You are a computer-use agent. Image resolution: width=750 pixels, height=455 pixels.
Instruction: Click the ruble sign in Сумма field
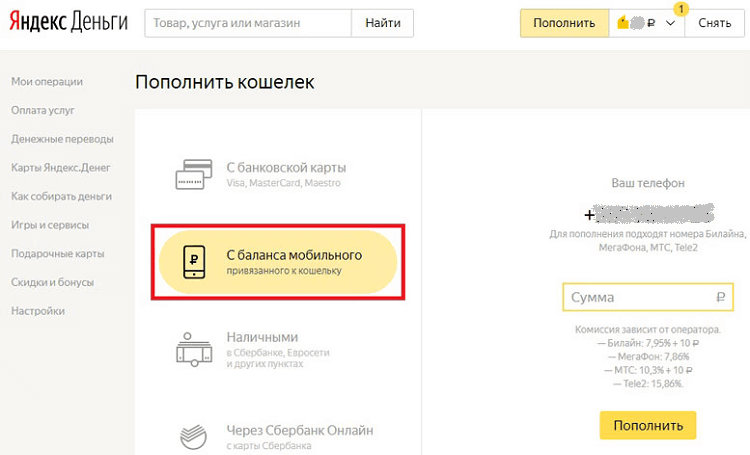pos(721,298)
